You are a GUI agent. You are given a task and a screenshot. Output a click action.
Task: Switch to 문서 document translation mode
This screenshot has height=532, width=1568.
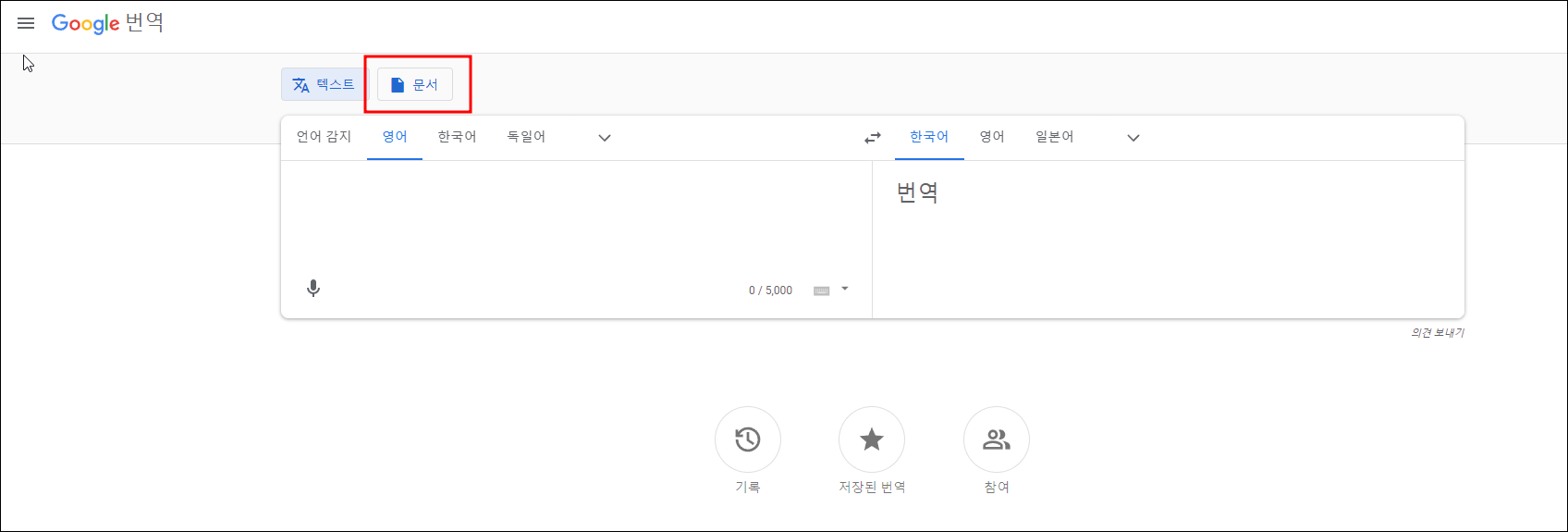tap(415, 84)
